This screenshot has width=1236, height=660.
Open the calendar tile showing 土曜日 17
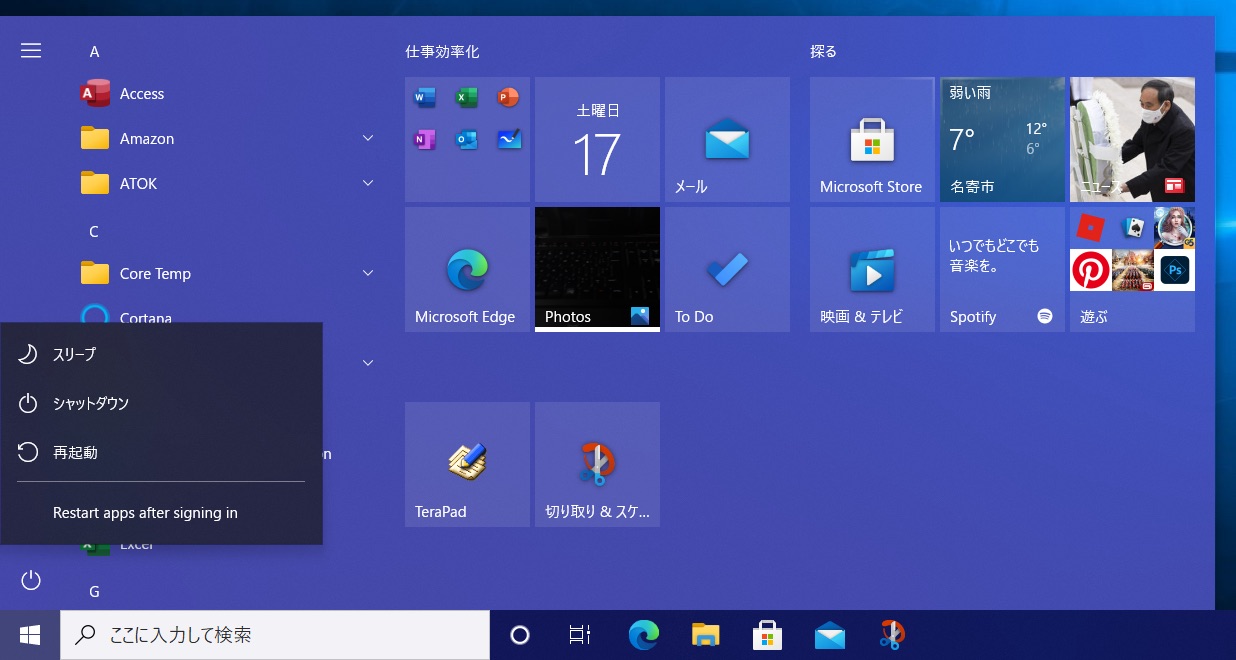point(597,139)
